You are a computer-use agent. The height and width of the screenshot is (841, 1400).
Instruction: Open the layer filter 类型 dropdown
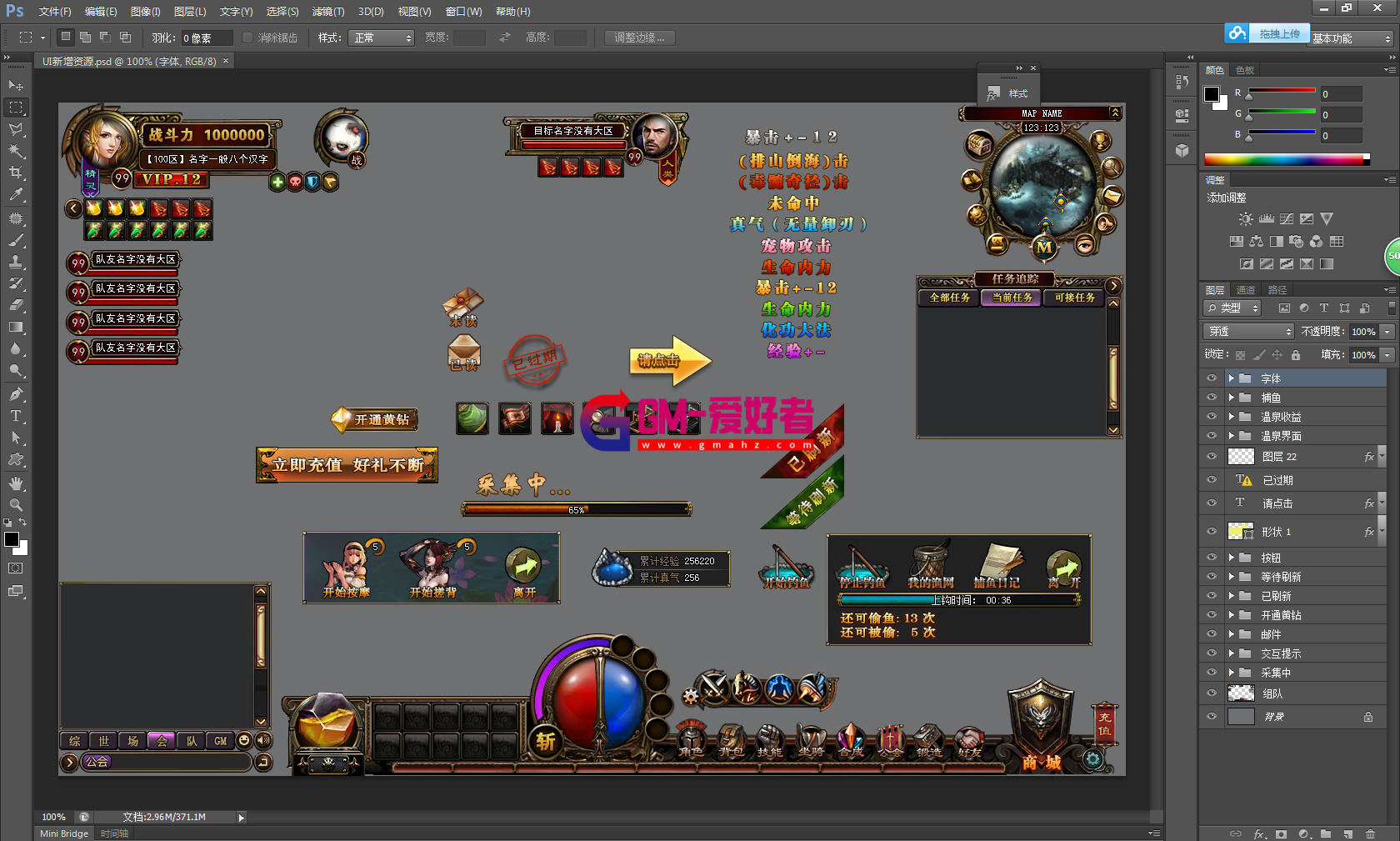[1232, 308]
